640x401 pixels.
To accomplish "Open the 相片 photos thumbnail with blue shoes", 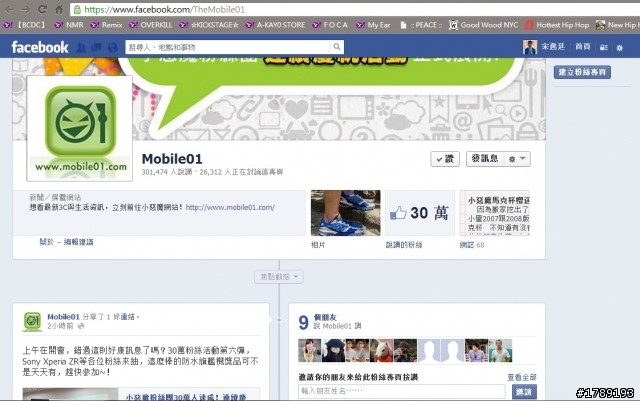I will click(345, 213).
